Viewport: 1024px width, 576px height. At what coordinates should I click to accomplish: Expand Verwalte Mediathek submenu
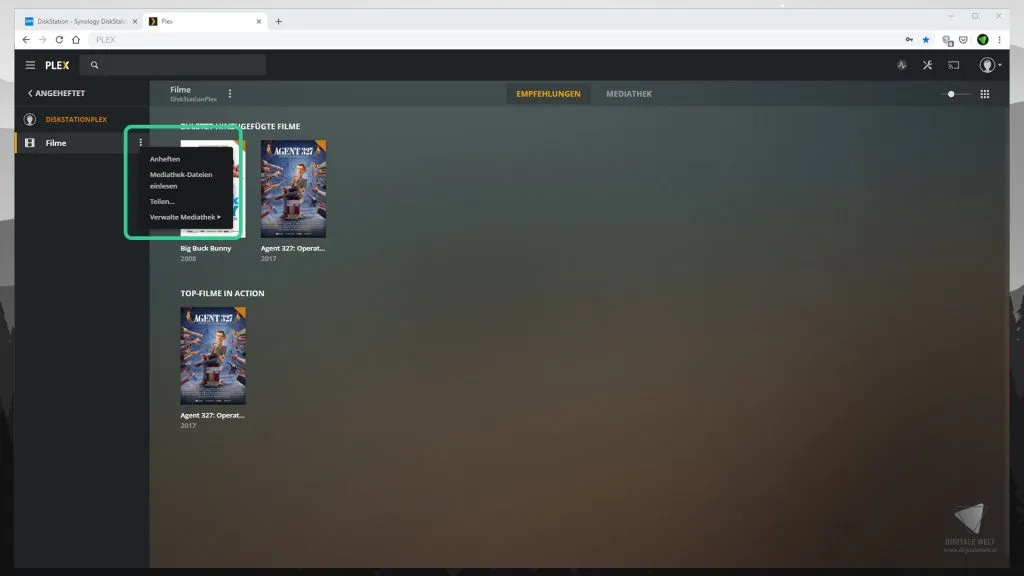185,217
